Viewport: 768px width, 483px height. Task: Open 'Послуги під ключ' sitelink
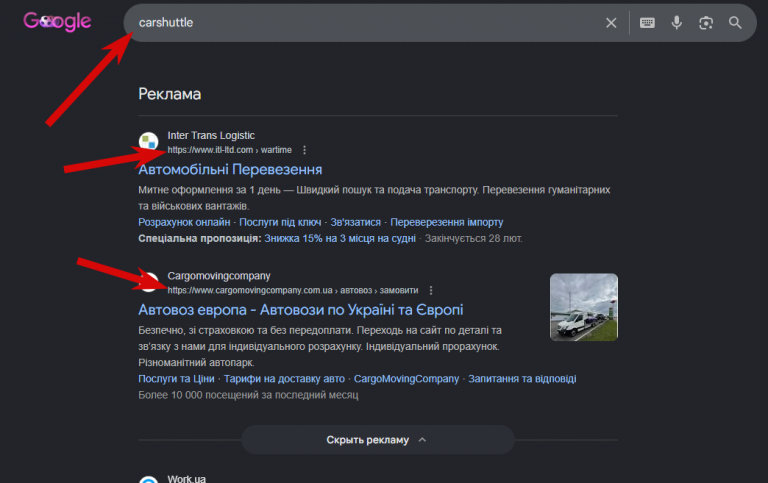coord(280,222)
